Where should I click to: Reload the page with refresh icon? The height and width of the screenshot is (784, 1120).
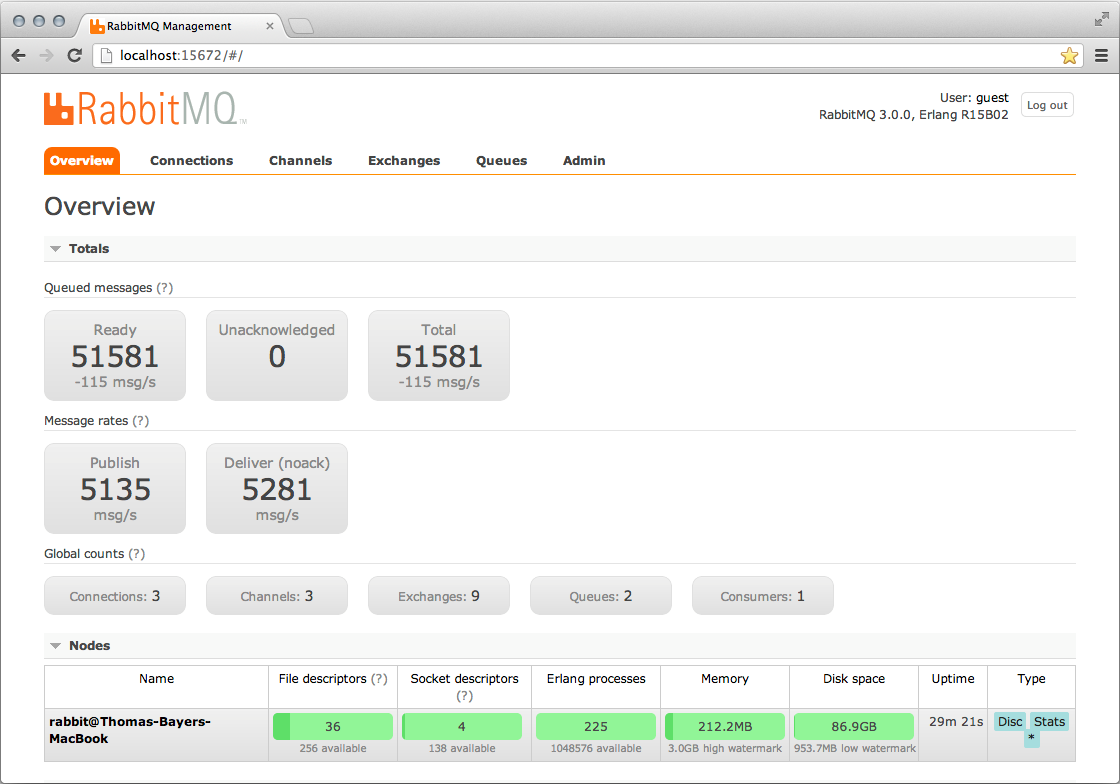coord(74,56)
